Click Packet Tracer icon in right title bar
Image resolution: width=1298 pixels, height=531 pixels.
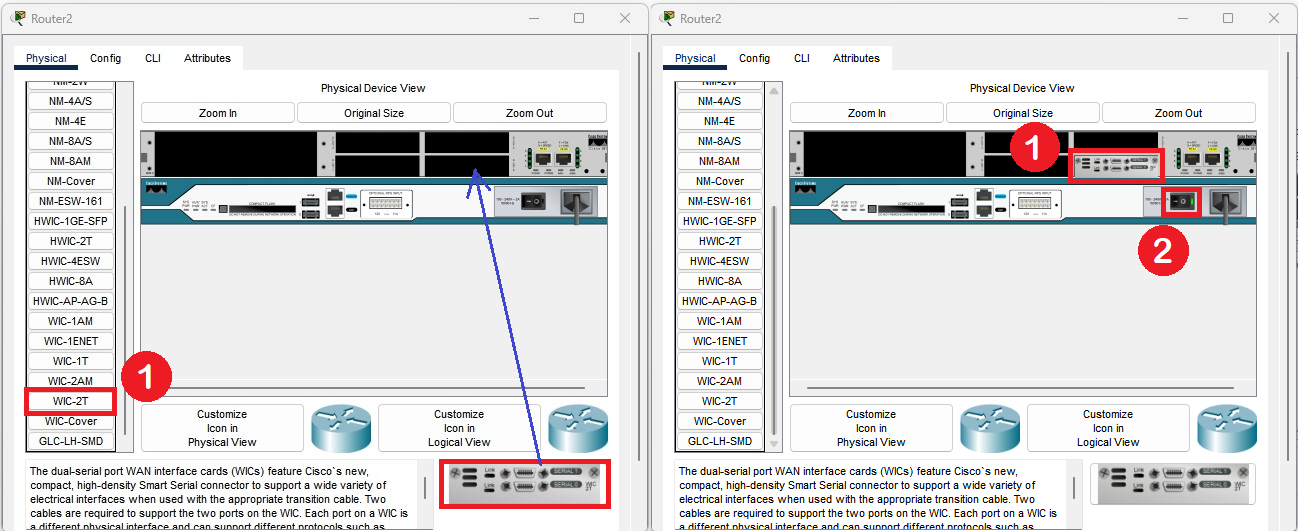pos(668,18)
